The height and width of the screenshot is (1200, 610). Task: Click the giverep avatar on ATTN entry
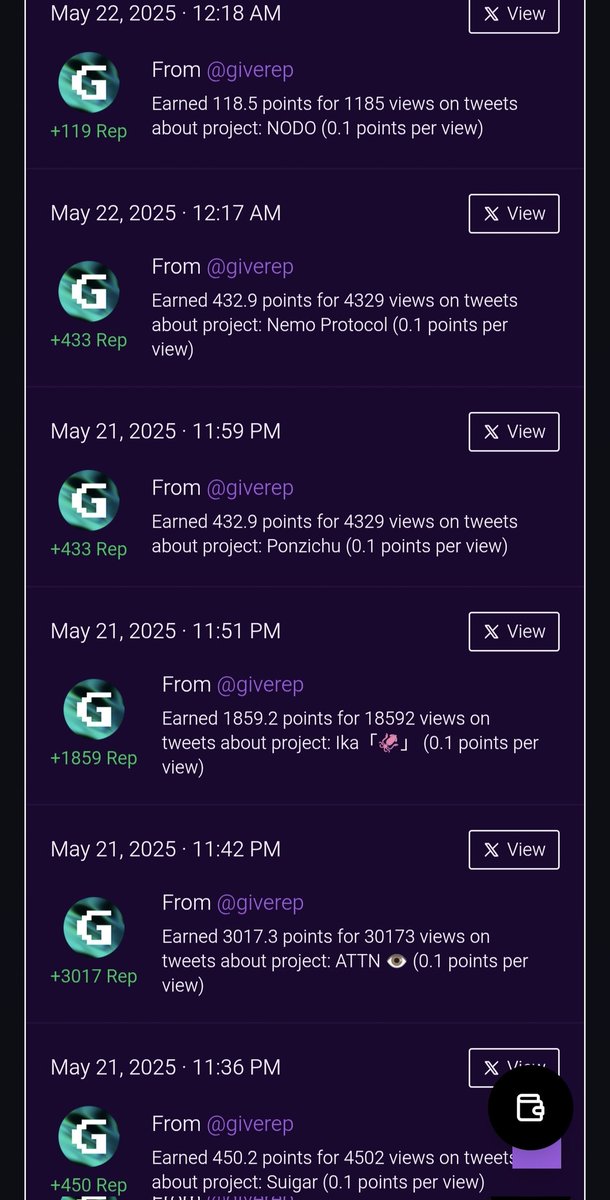point(94,926)
